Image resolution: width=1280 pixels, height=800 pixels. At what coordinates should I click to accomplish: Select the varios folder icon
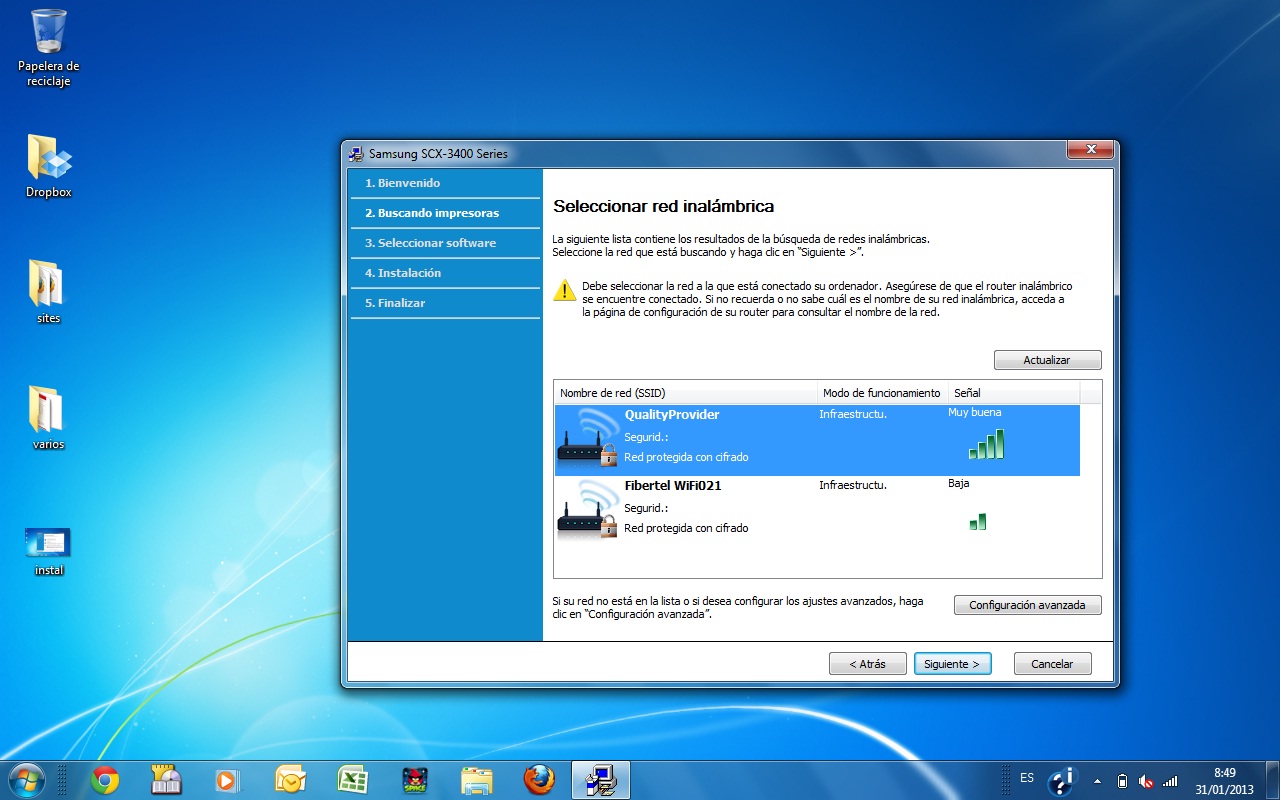[x=48, y=418]
